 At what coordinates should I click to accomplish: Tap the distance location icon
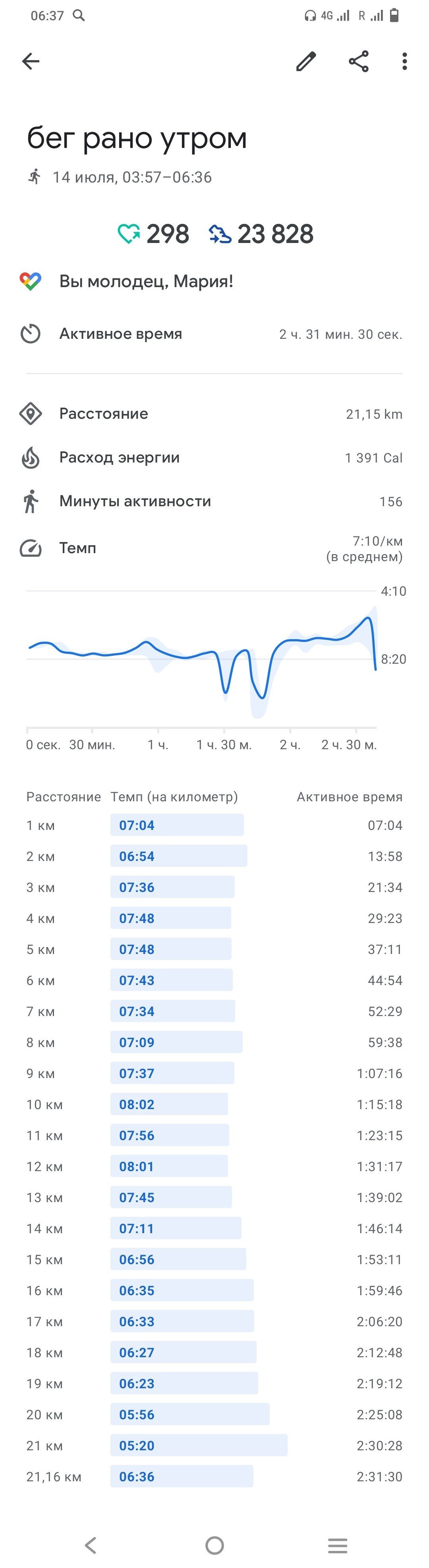30,414
